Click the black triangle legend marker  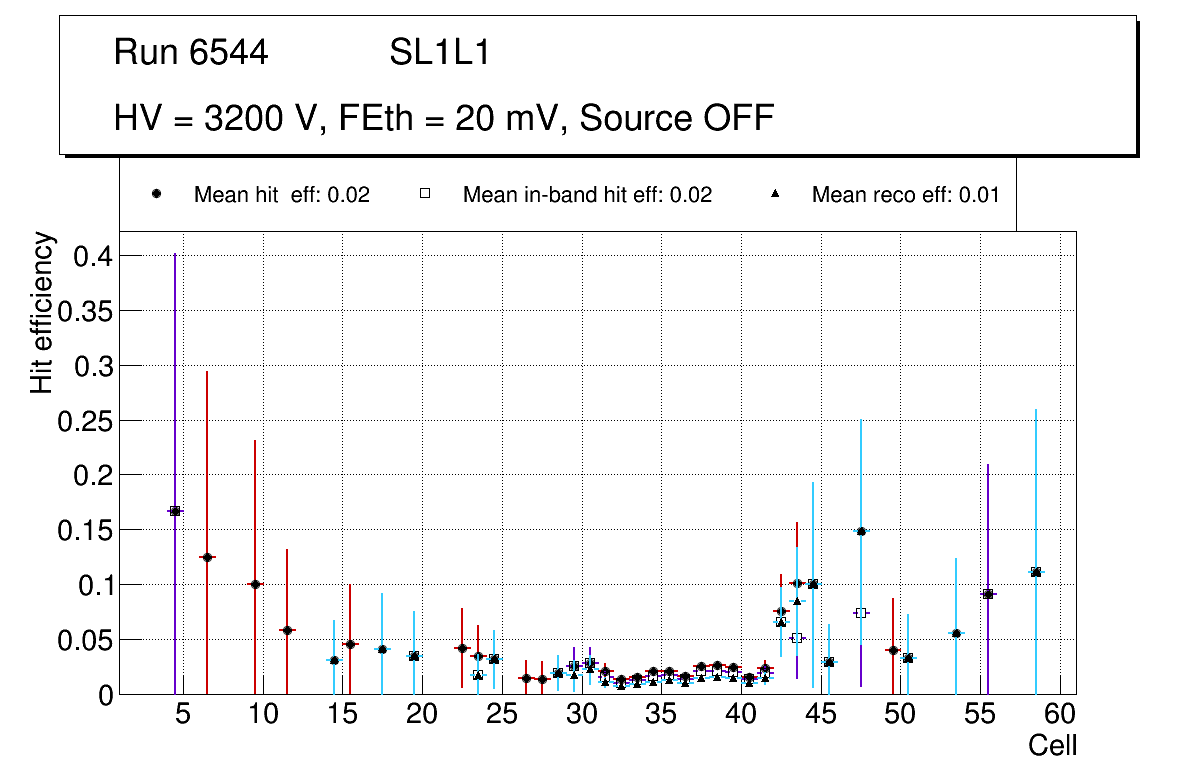[x=775, y=195]
